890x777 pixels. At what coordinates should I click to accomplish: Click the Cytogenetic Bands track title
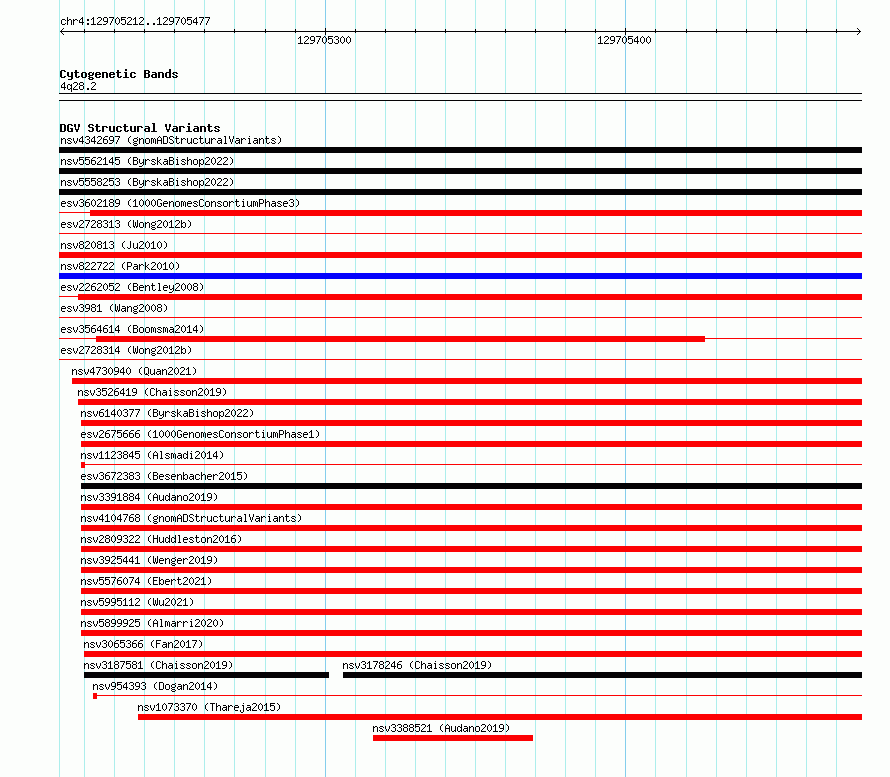click(x=119, y=74)
